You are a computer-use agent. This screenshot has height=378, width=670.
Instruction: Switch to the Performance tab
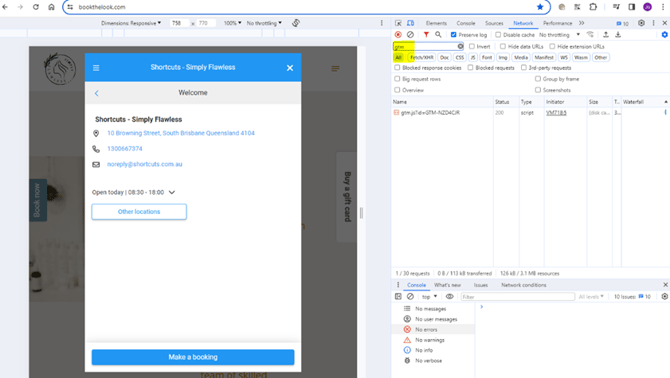pyautogui.click(x=557, y=23)
